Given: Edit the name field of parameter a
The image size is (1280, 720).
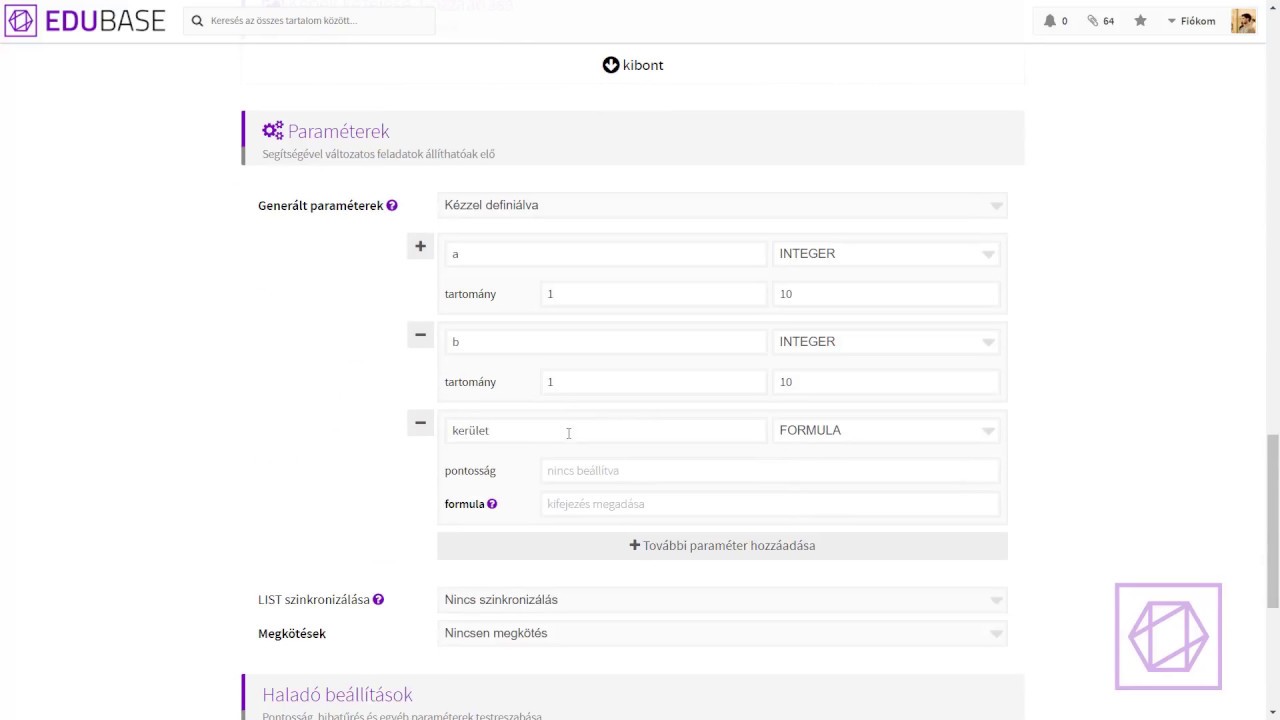Looking at the screenshot, I should click(x=606, y=254).
